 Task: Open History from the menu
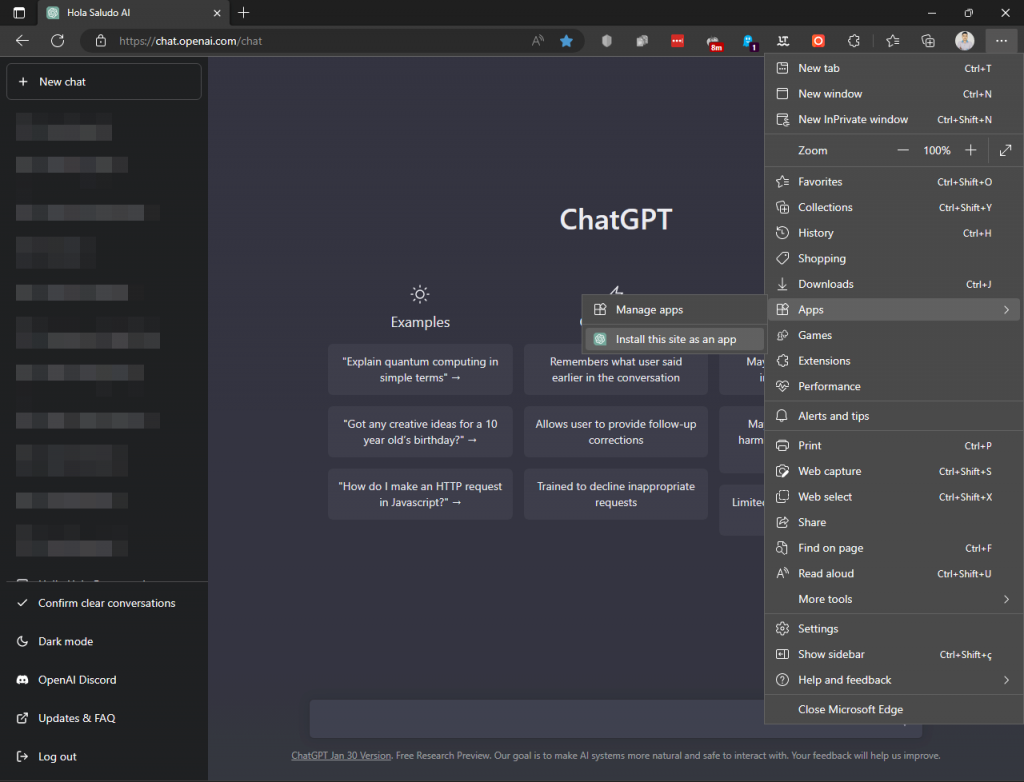(893, 233)
